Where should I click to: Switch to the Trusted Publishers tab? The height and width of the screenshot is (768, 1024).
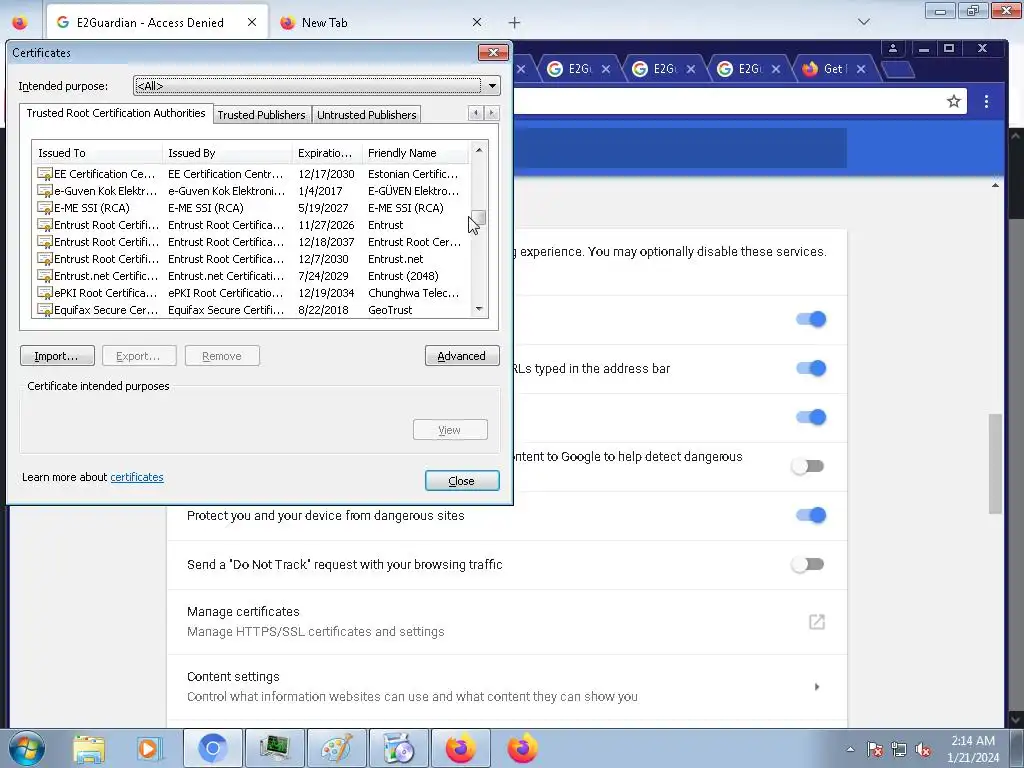261,115
